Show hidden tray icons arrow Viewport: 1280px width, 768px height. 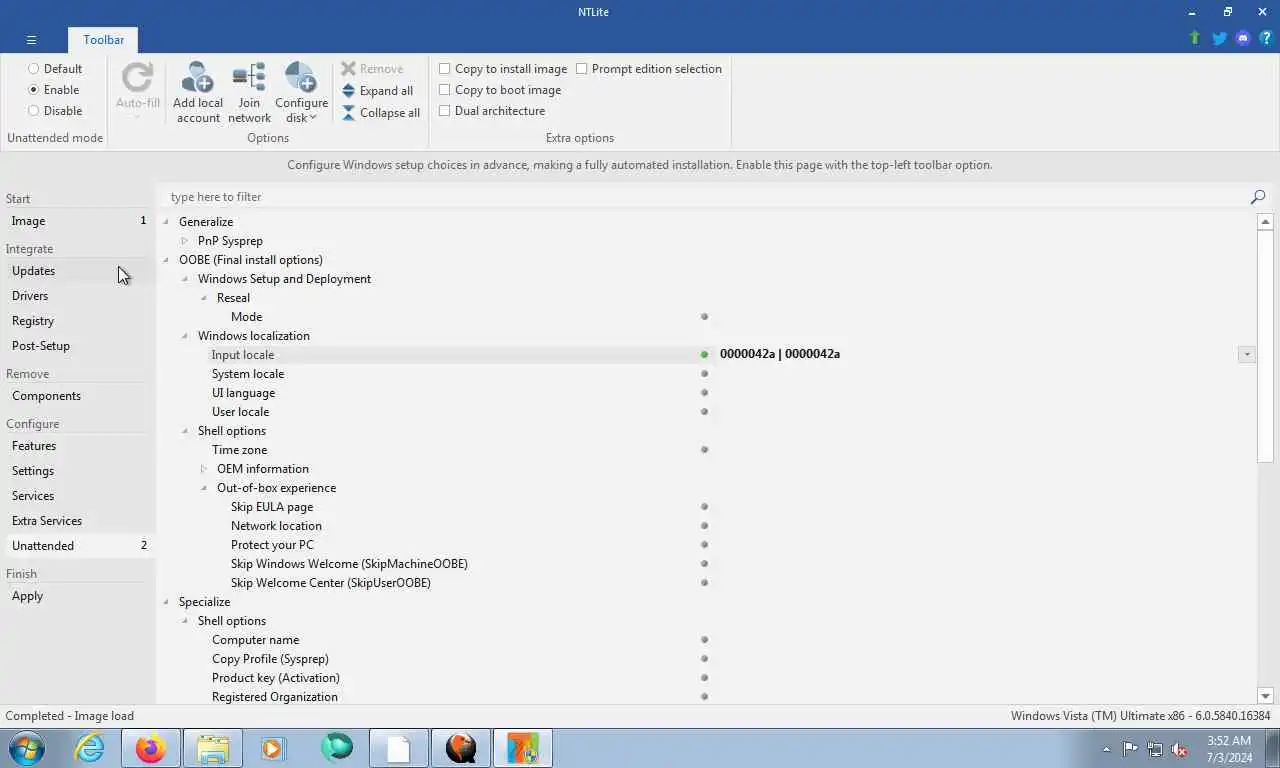[1106, 749]
